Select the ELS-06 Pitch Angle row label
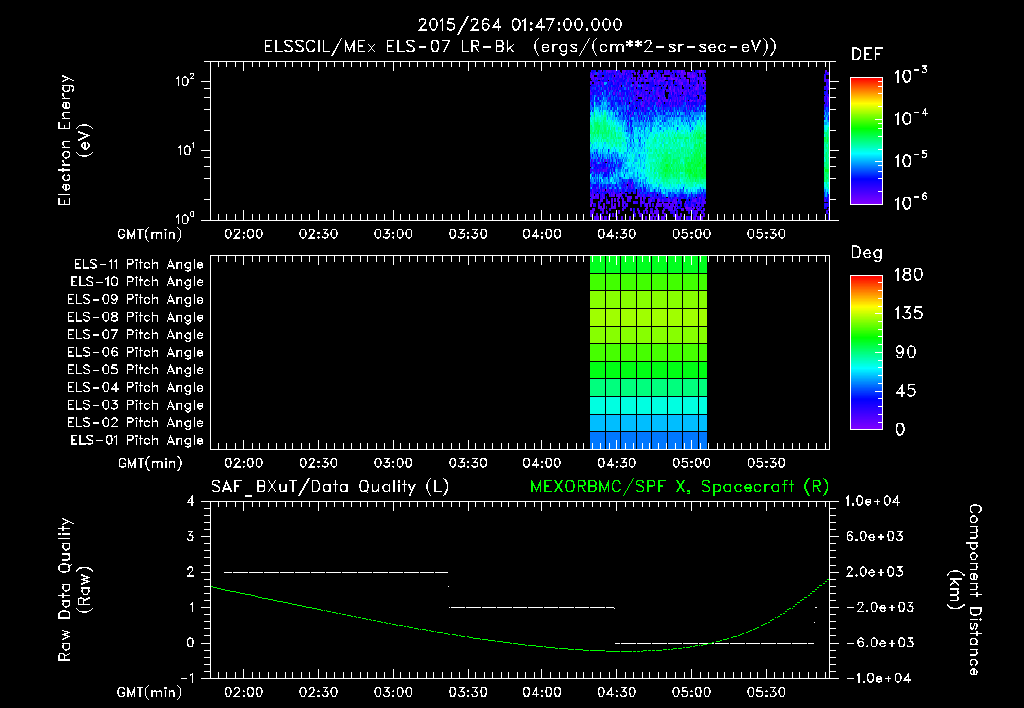 click(x=135, y=353)
